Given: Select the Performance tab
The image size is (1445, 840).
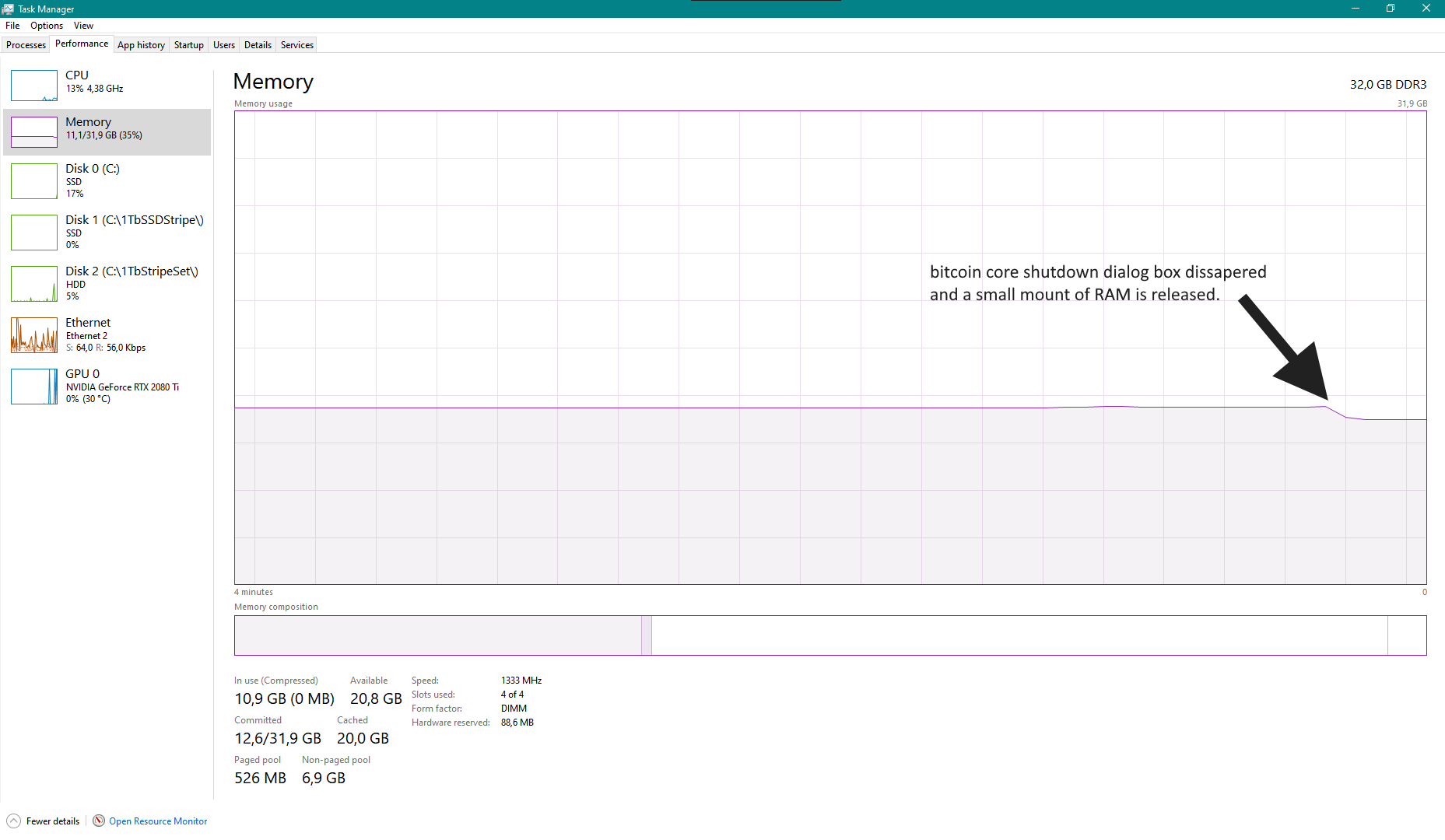Looking at the screenshot, I should [82, 44].
